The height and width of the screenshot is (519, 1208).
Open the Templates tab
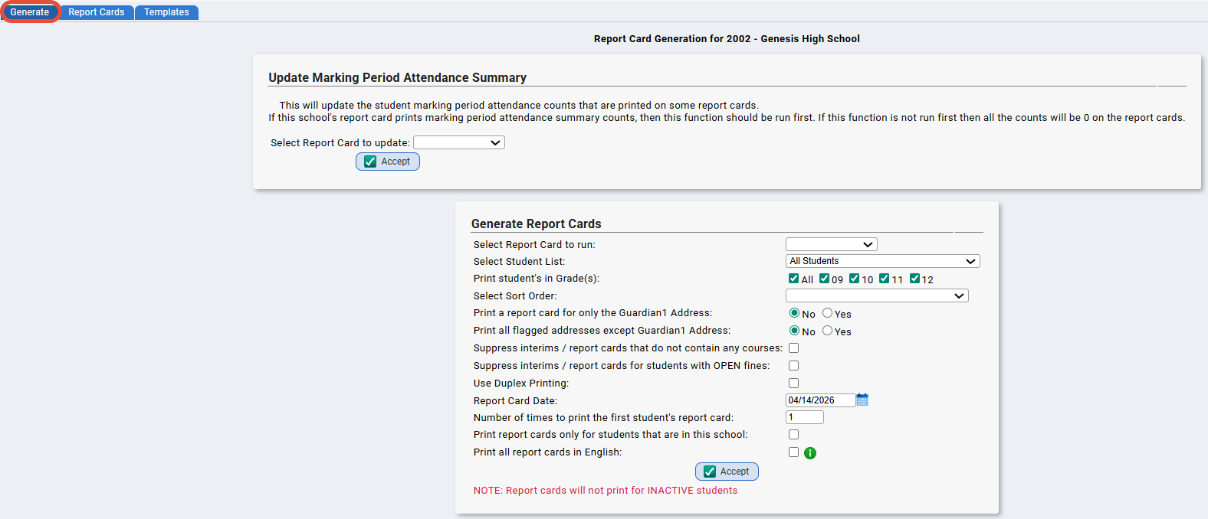coord(167,12)
